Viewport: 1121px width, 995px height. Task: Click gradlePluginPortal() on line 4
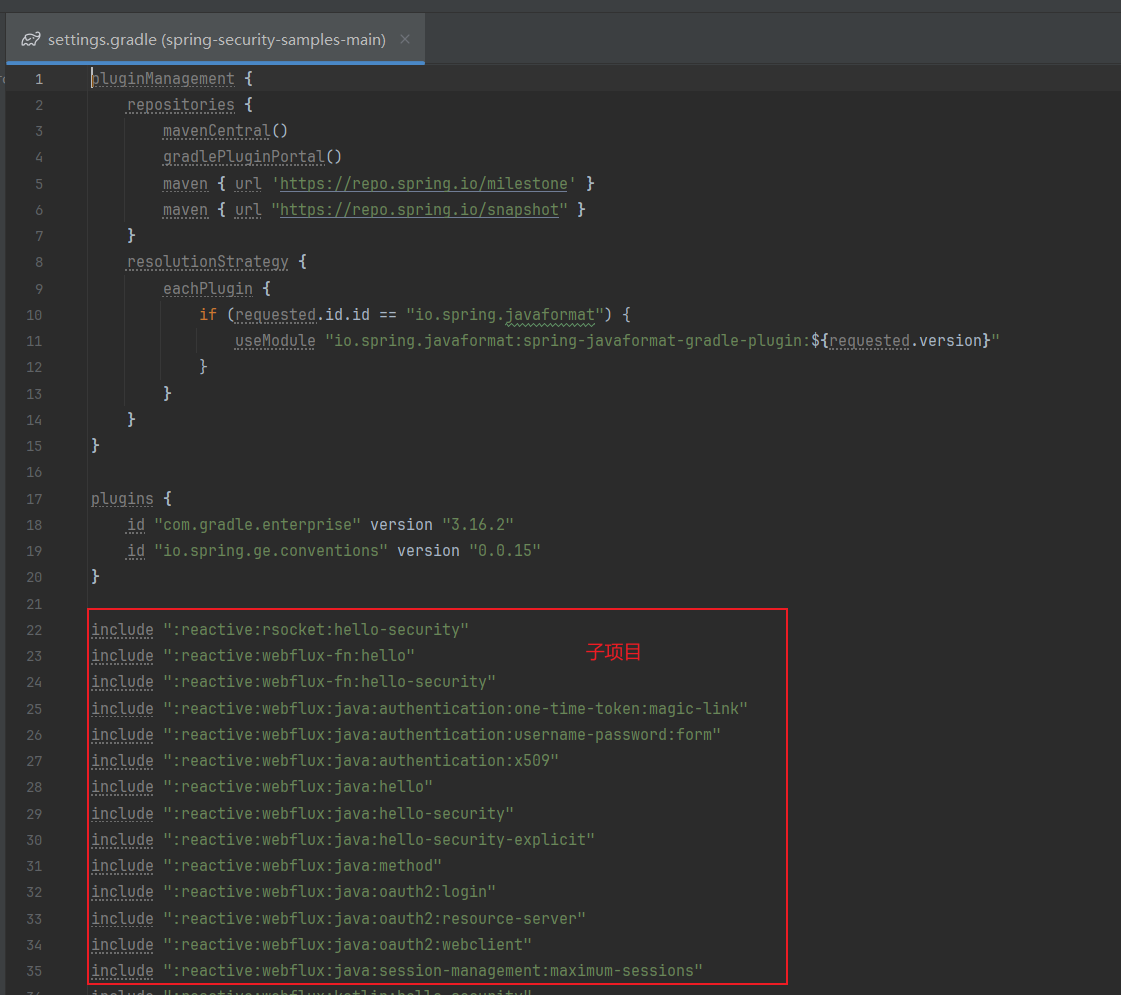coord(252,157)
